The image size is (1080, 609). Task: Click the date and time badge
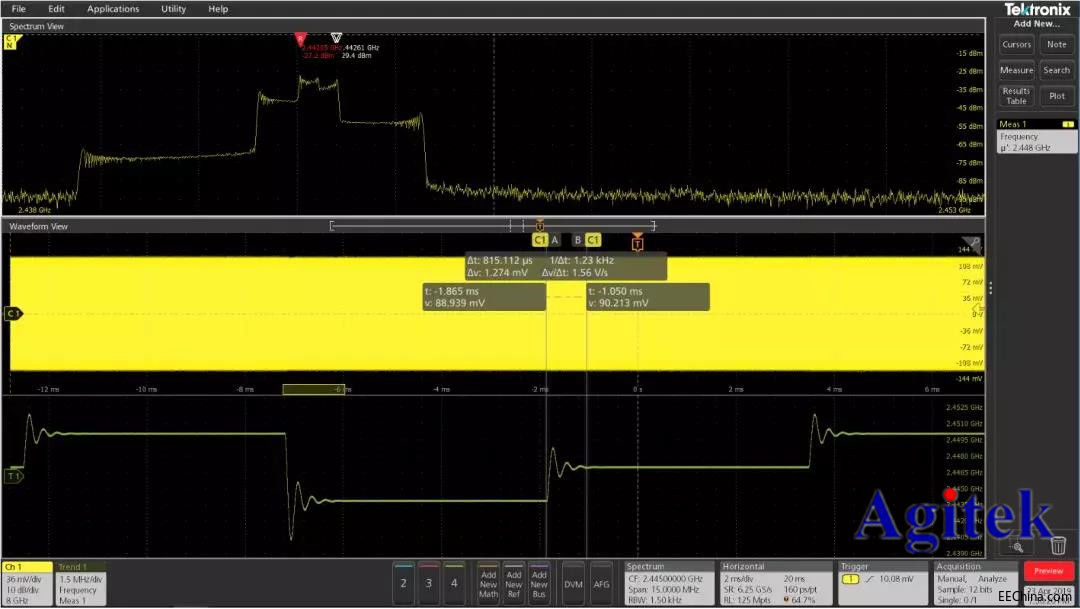click(x=1048, y=595)
